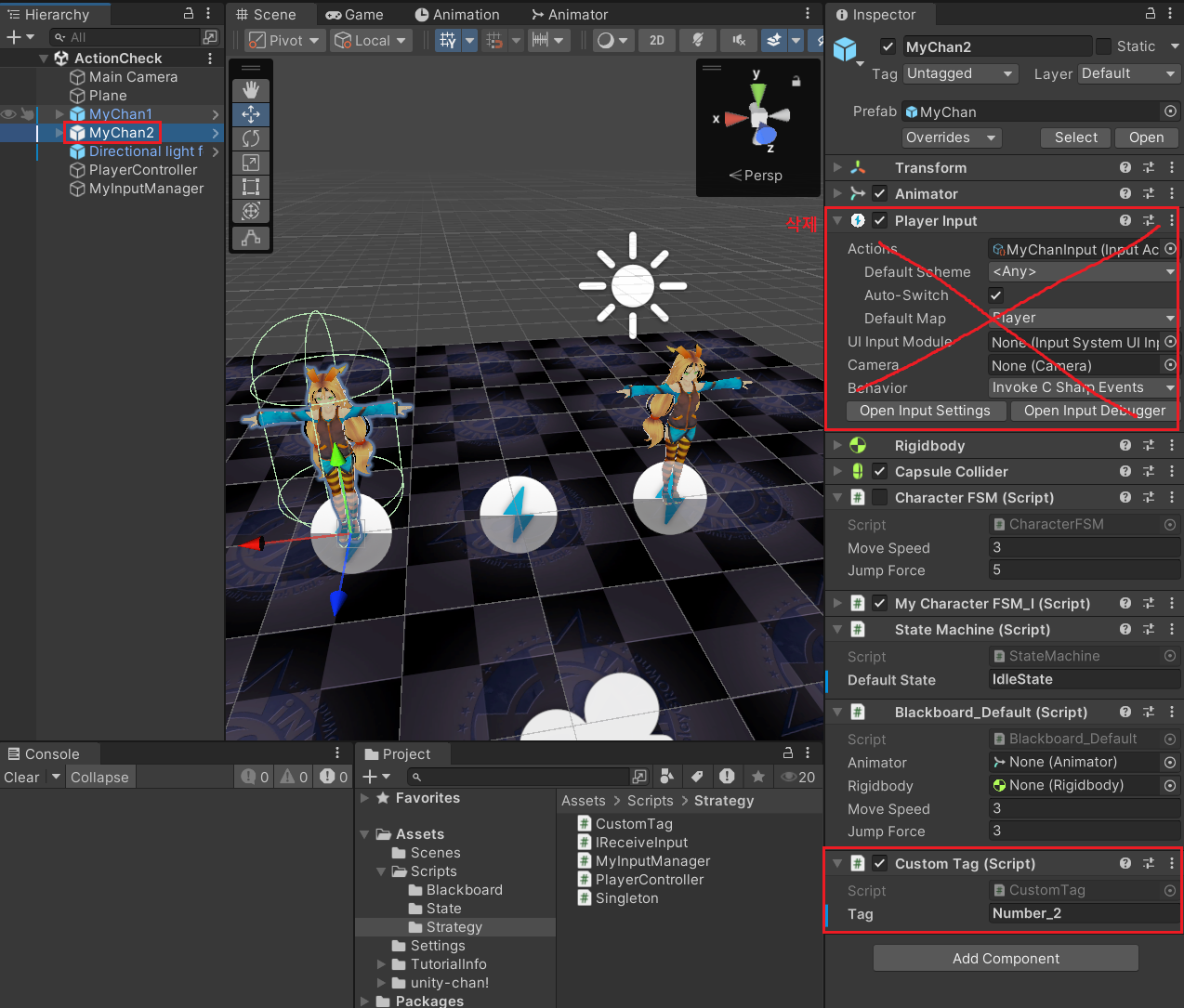Toggle MyChan2 active checkbox
1184x1008 pixels.
888,46
